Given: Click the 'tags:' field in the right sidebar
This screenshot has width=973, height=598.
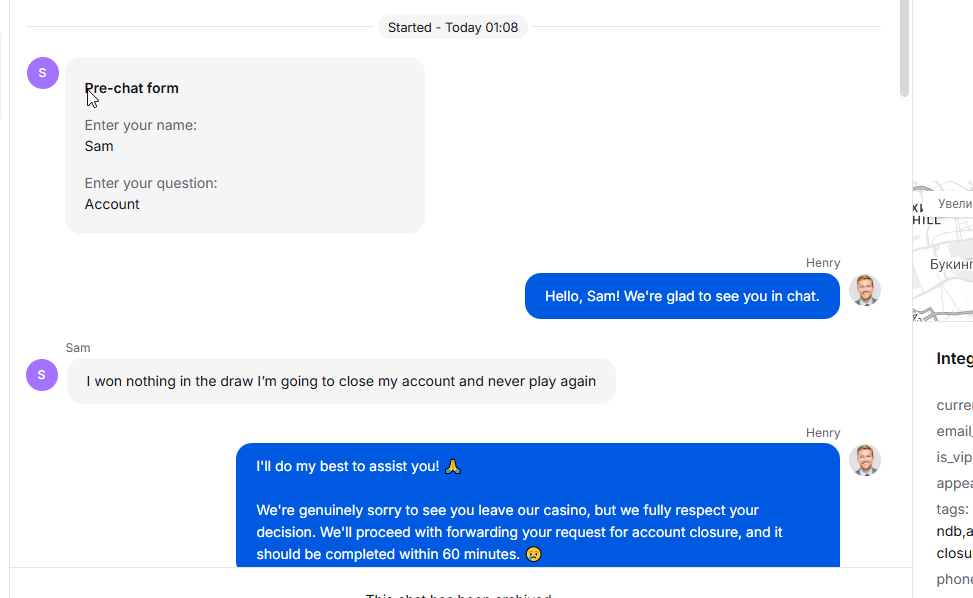Looking at the screenshot, I should click(952, 510).
